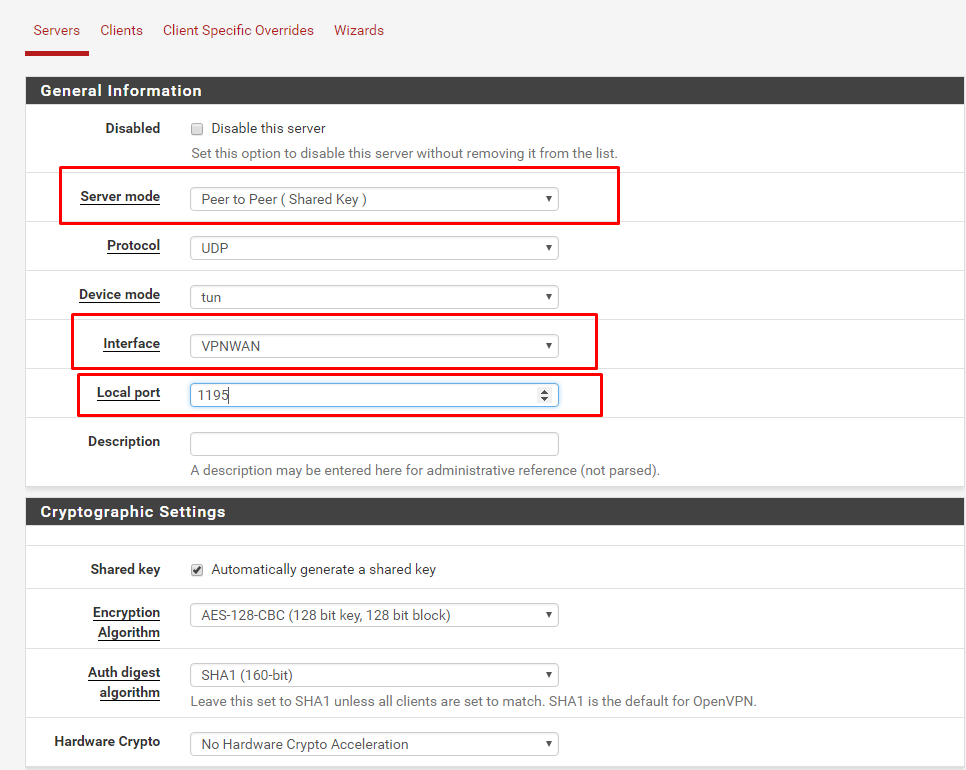Viewport: 966px width, 770px height.
Task: Choose a different Interface from VPNWAN dropdown
Action: coord(374,346)
